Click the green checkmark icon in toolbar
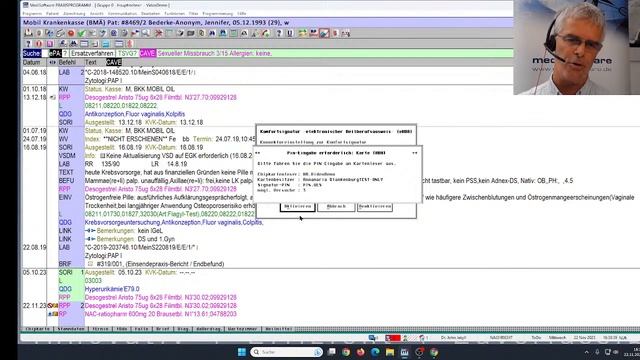The height and width of the screenshot is (360, 640). (x=82, y=33)
